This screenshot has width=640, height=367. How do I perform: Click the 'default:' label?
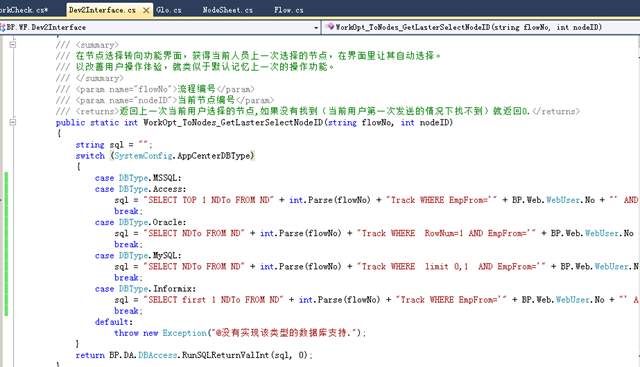(x=114, y=322)
